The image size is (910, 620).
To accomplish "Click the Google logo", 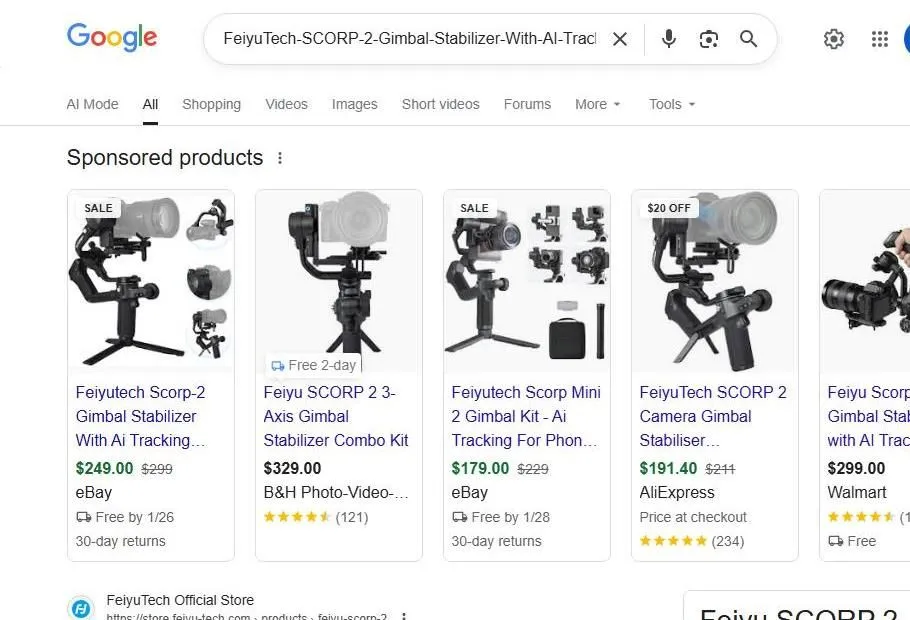I will 112,38.
